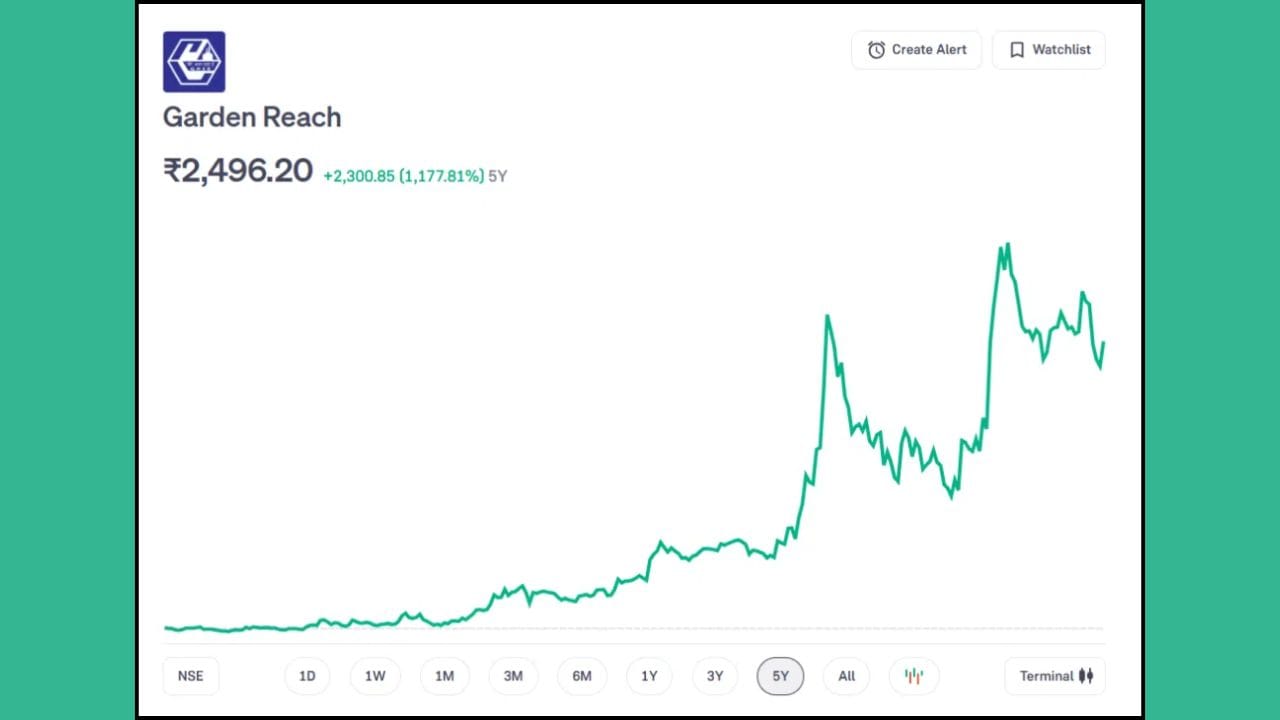The height and width of the screenshot is (720, 1280).
Task: Choose the 6M time period
Action: point(582,676)
